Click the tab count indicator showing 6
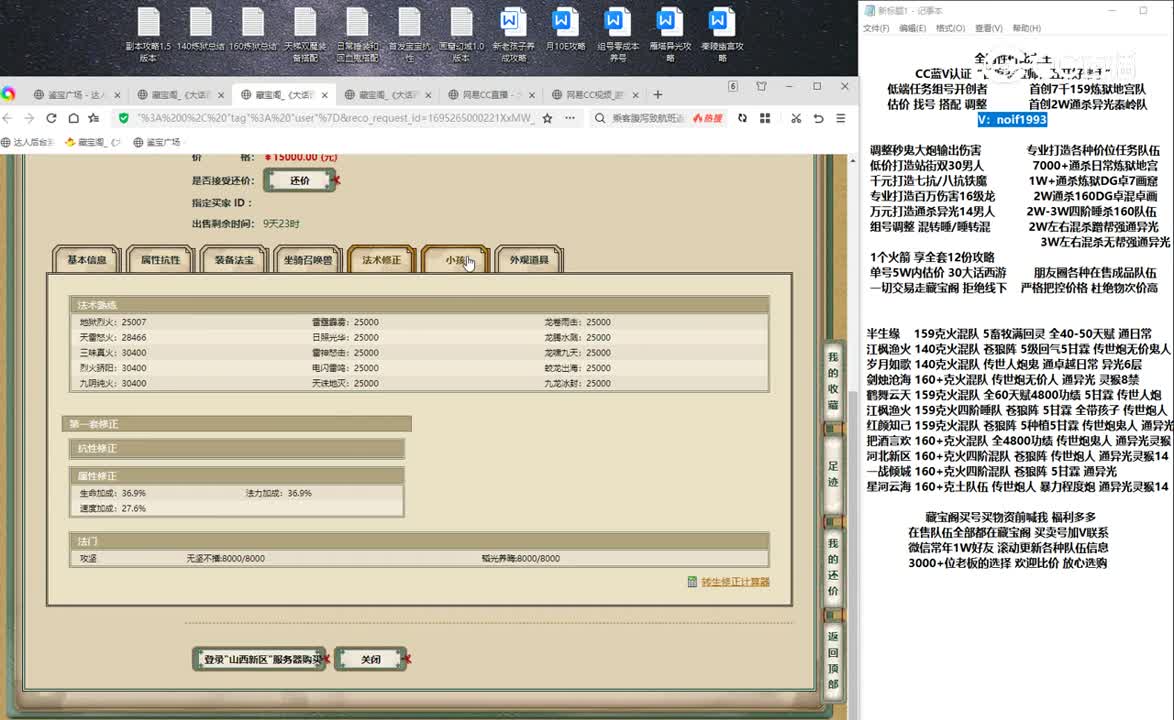The image size is (1174, 720). click(x=733, y=86)
